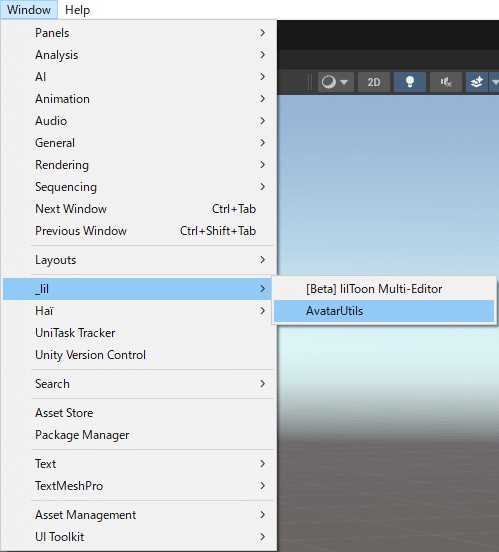499x552 pixels.
Task: Toggle scene effects (skybox, fog) icon
Action: [477, 82]
